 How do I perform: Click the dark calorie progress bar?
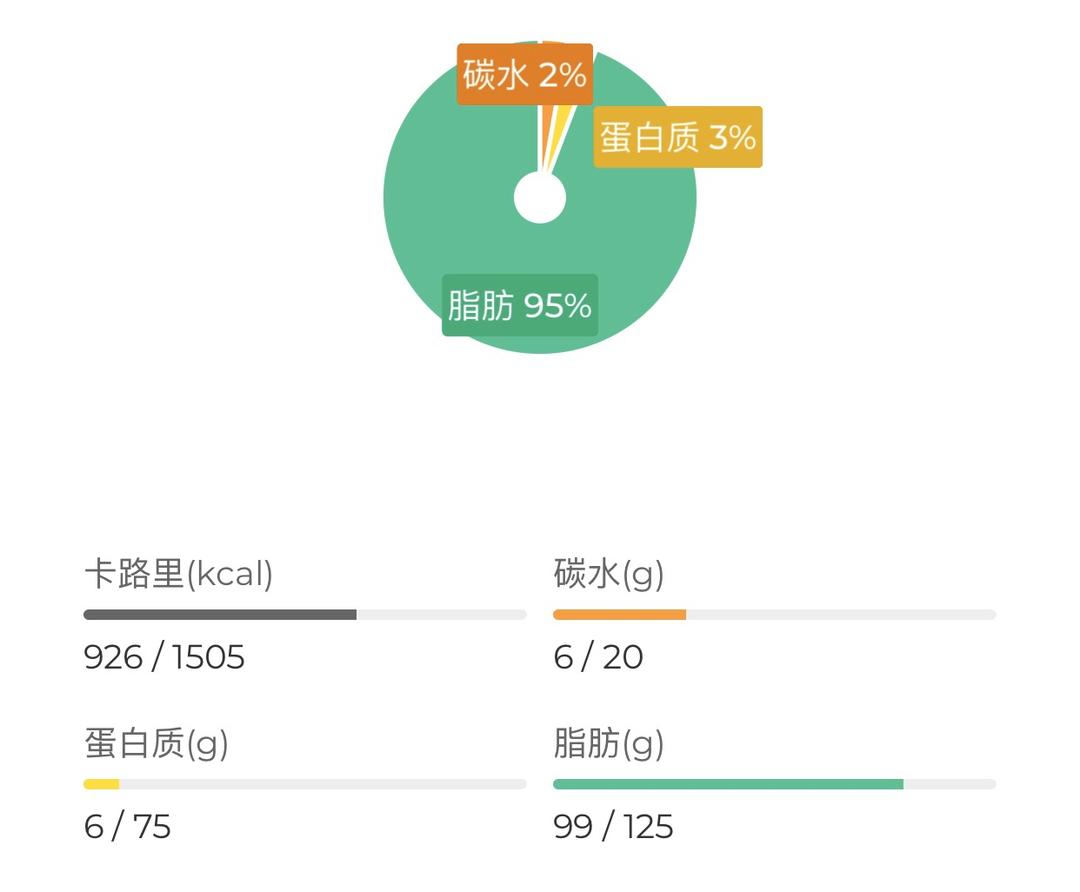pos(220,614)
